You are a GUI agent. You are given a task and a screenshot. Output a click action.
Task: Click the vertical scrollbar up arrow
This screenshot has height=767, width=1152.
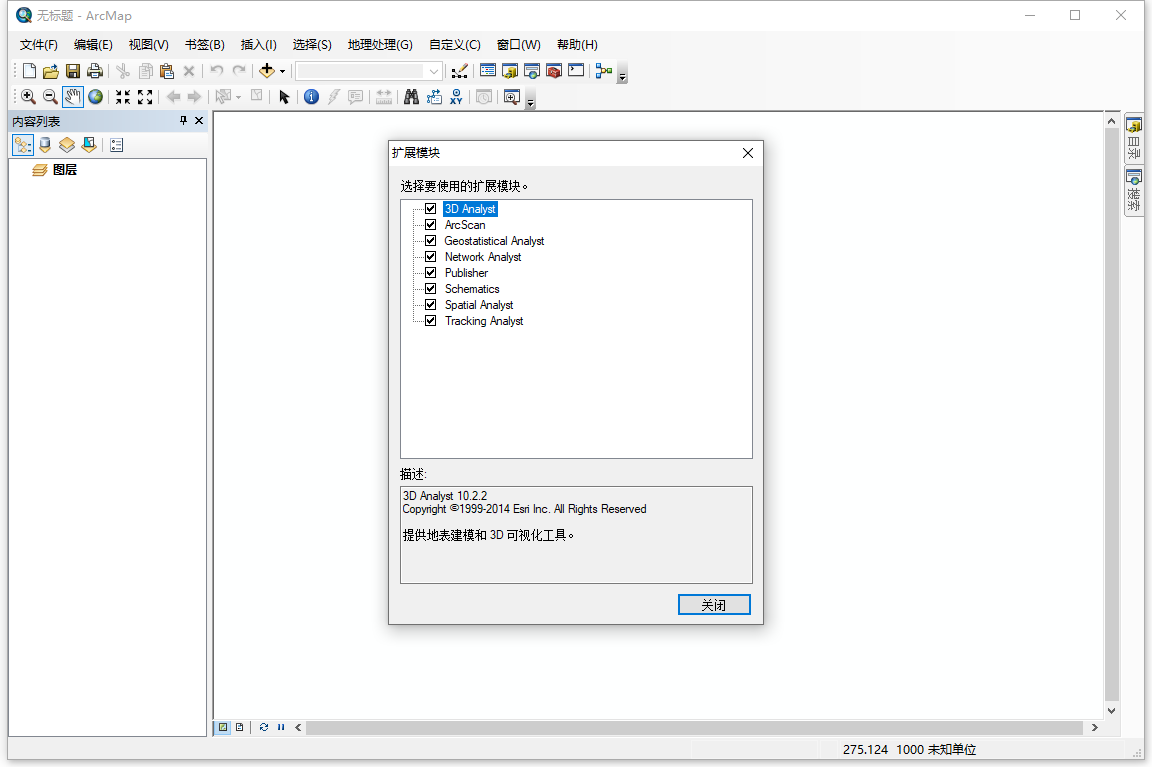pos(1112,121)
